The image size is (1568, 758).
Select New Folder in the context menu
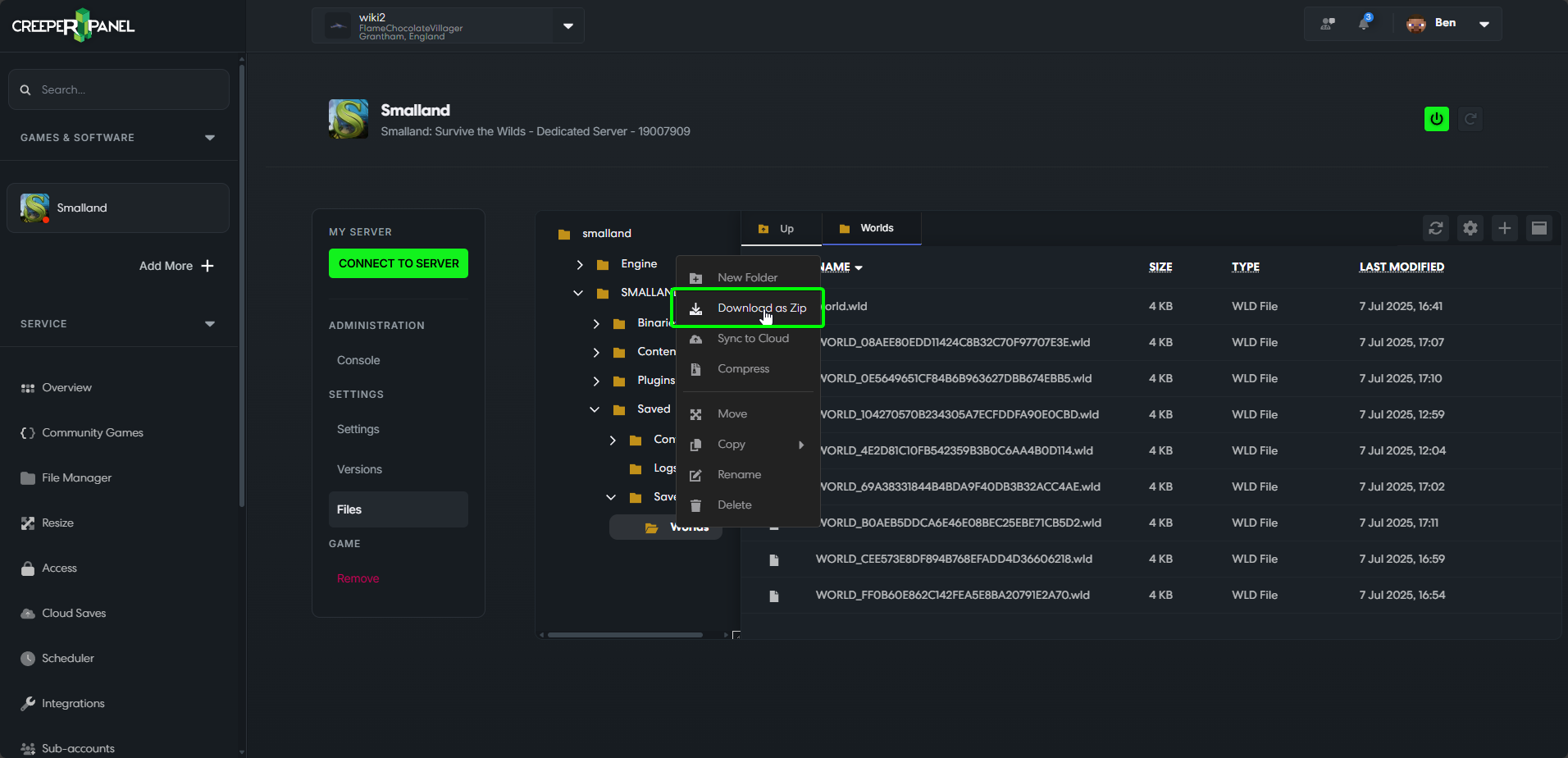(x=747, y=278)
